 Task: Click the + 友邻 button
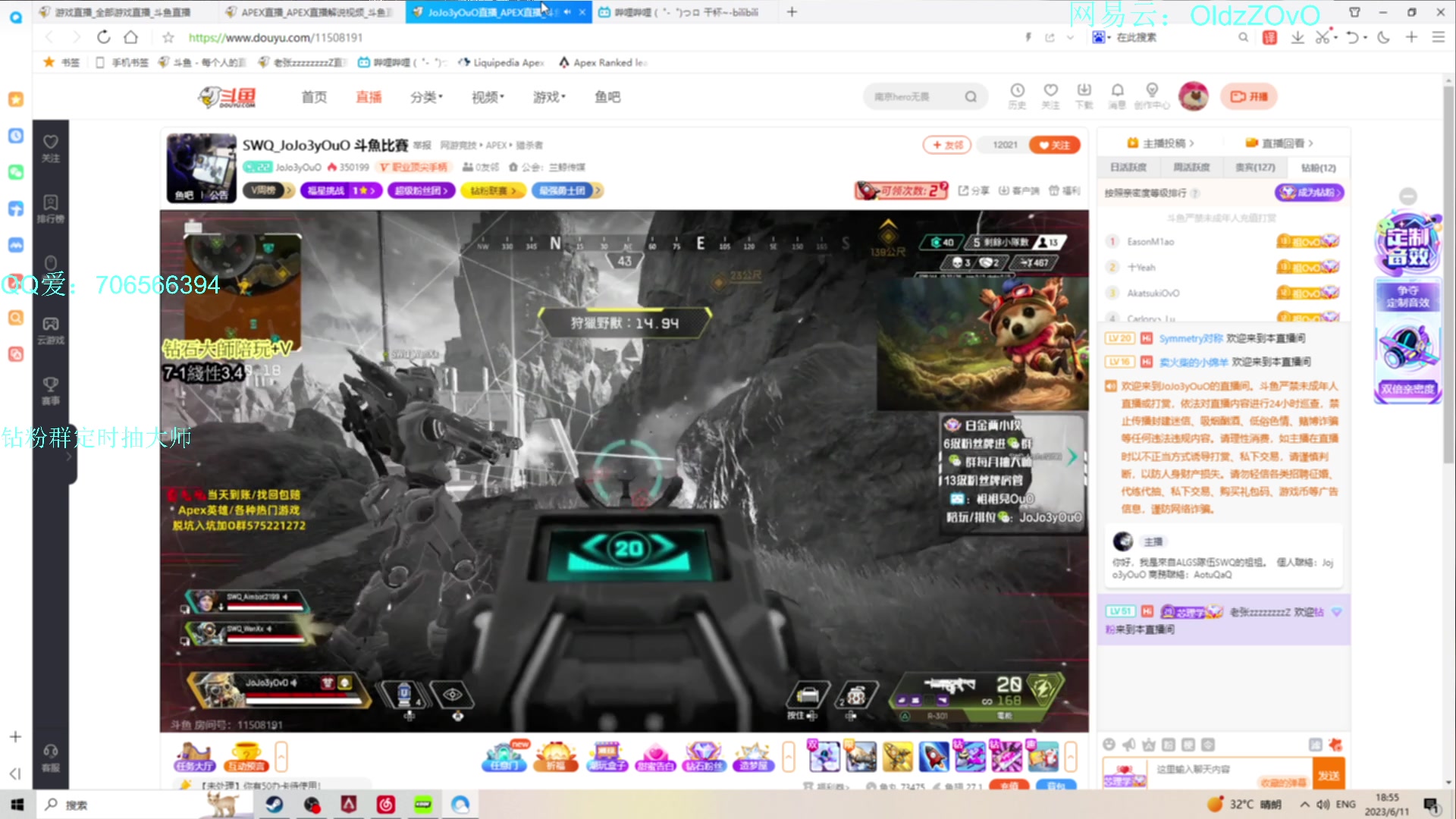(x=947, y=145)
